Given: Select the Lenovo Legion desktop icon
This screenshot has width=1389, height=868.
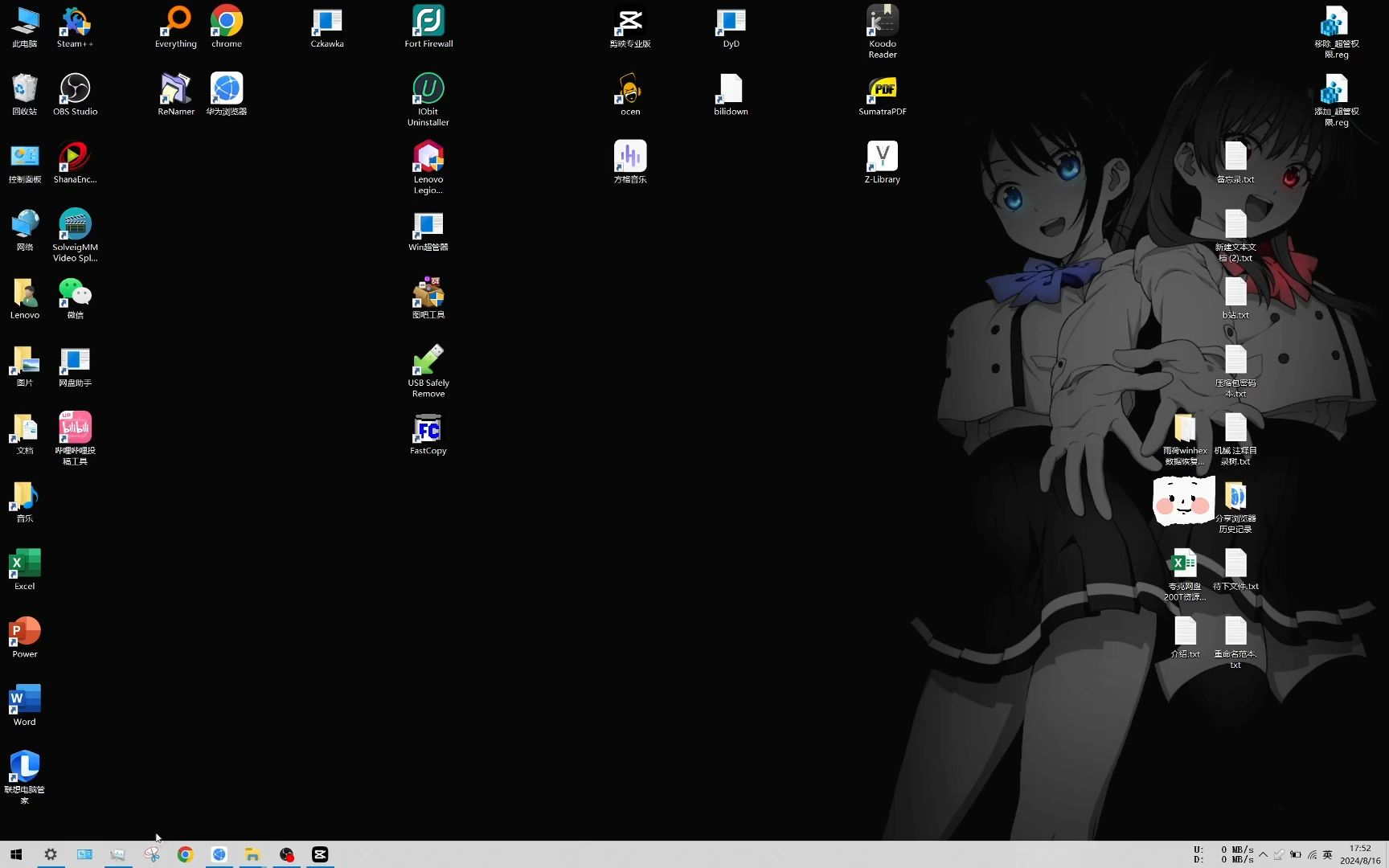Looking at the screenshot, I should [428, 167].
